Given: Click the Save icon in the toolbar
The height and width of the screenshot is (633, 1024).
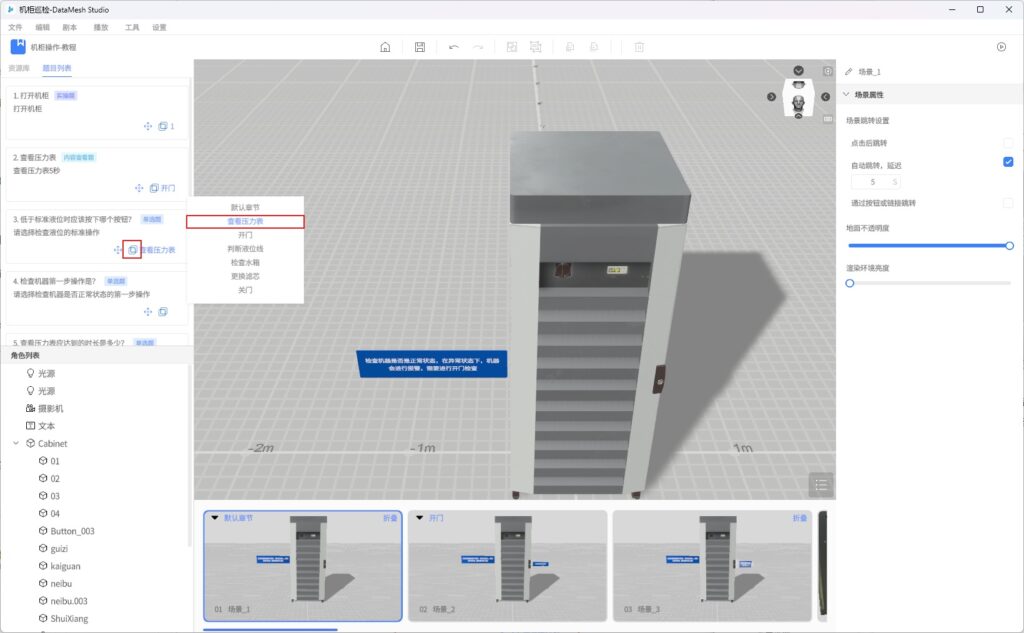Looking at the screenshot, I should (x=420, y=47).
